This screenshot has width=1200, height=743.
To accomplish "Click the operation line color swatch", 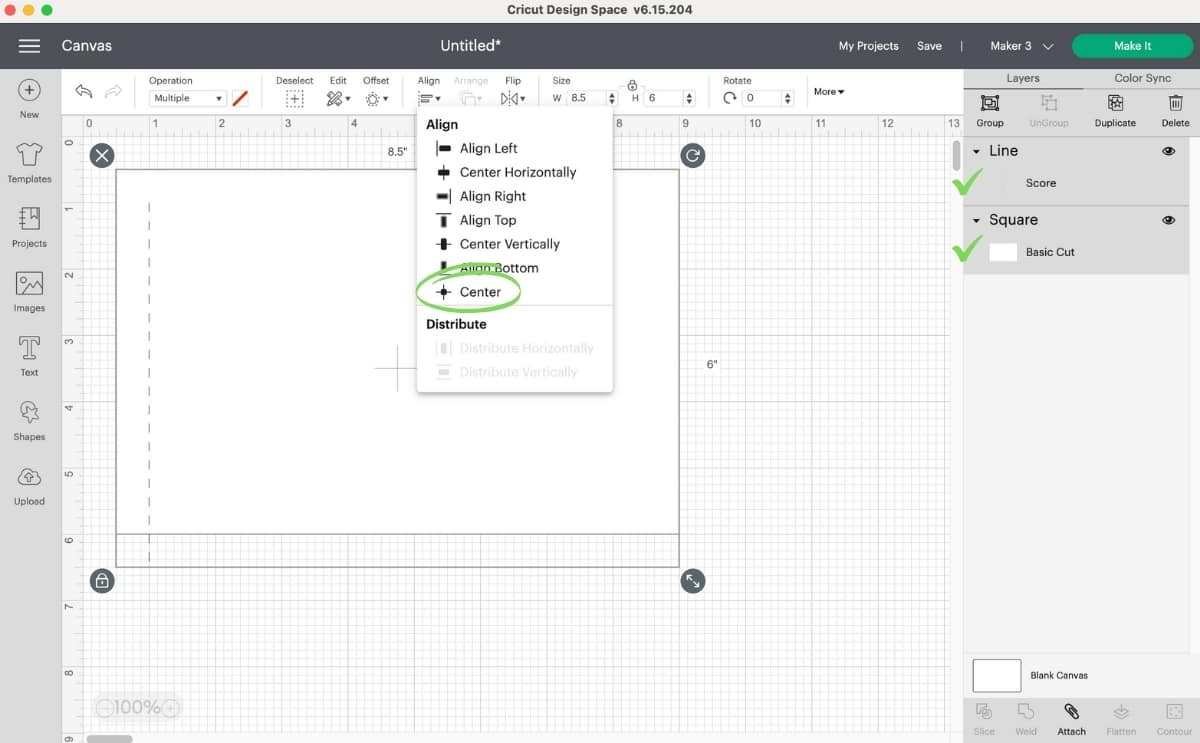I will click(x=240, y=98).
